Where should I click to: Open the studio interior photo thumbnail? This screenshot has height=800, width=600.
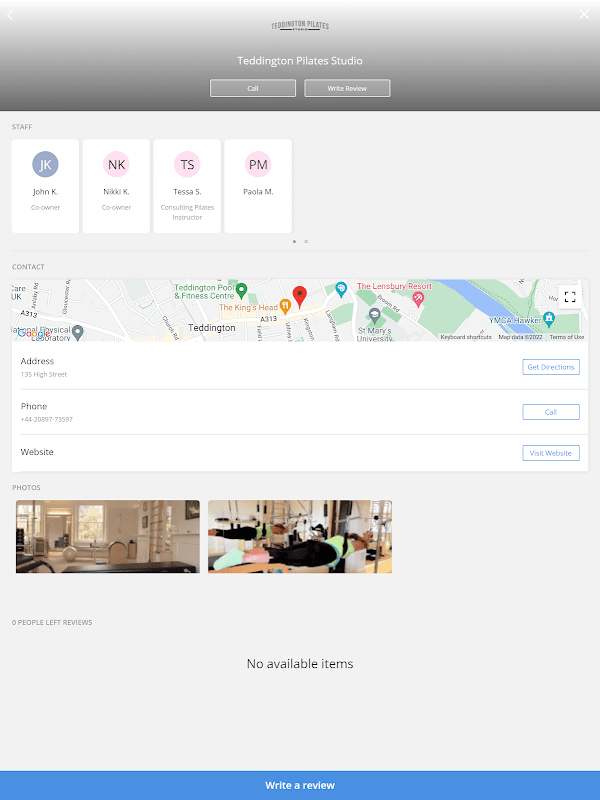click(x=108, y=536)
